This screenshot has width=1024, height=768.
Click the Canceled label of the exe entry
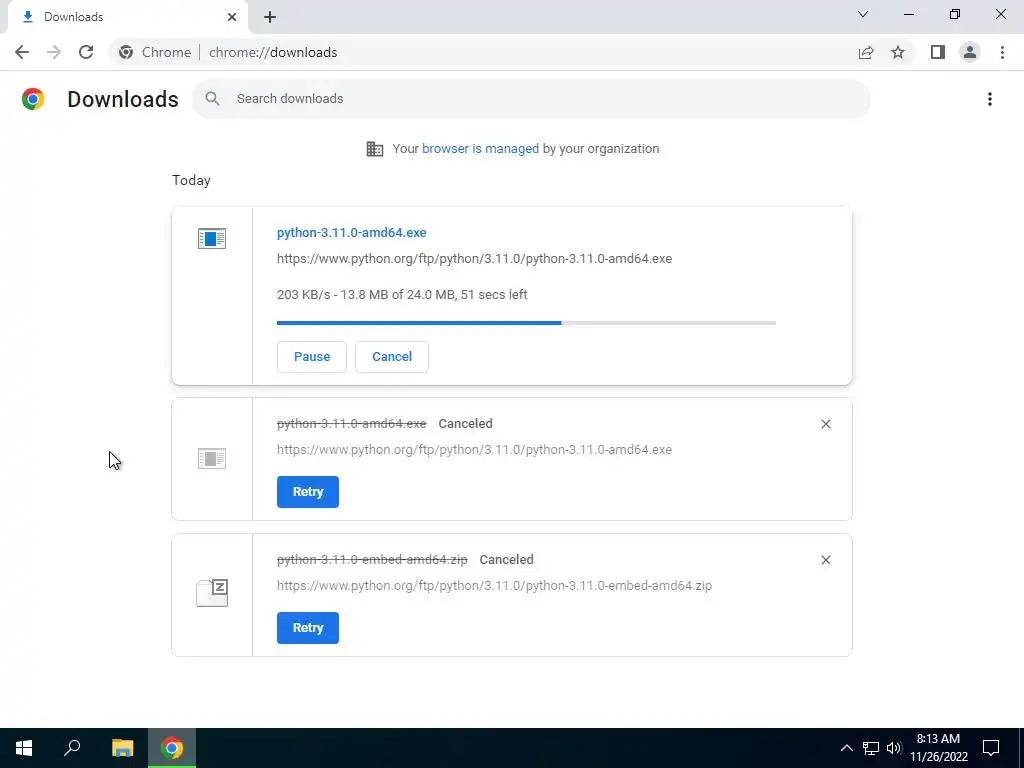tap(466, 424)
